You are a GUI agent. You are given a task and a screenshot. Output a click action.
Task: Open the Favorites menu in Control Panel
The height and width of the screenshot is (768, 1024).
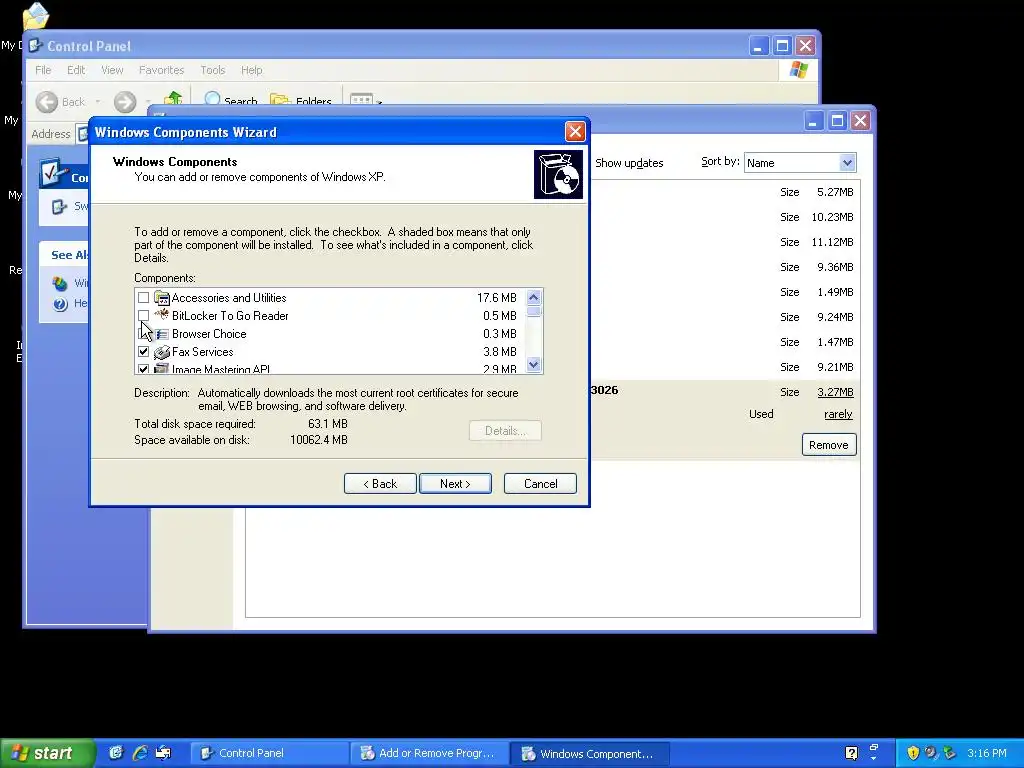click(161, 70)
